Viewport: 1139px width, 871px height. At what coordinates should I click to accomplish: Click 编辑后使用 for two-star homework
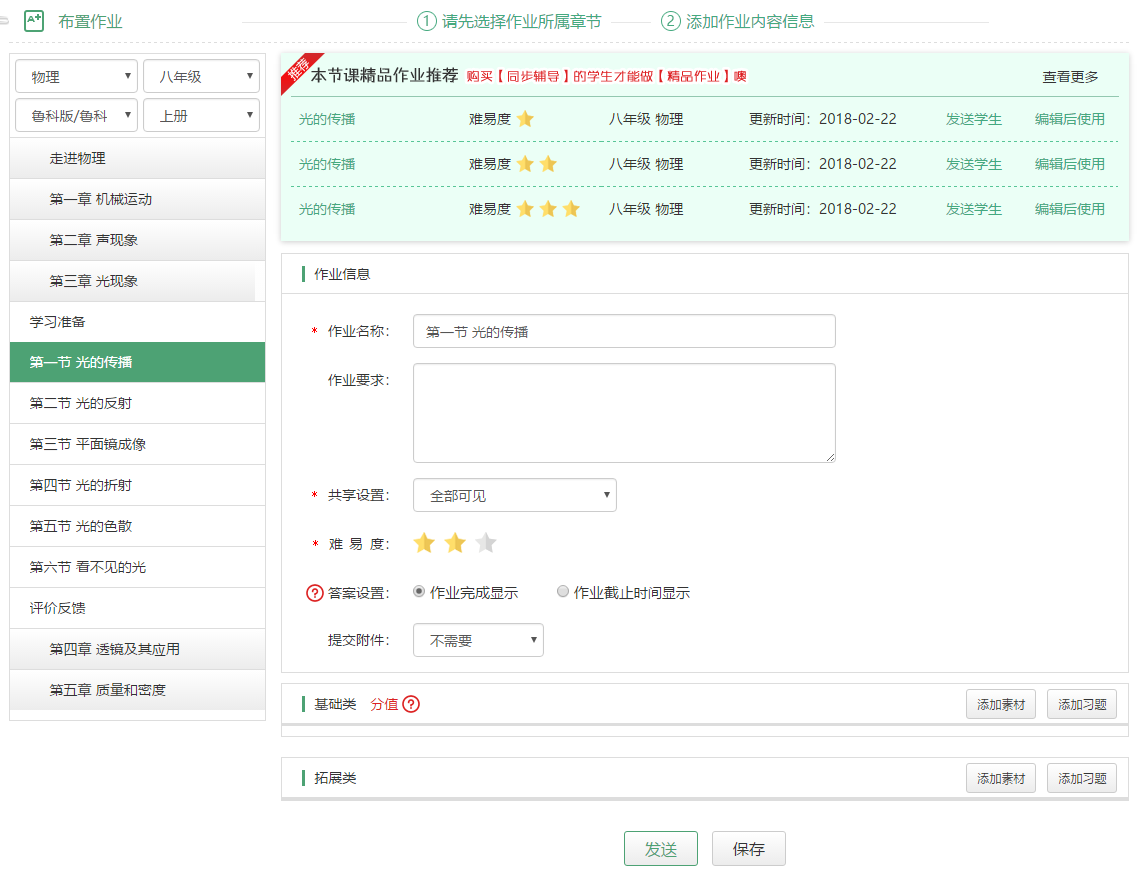(x=1069, y=163)
